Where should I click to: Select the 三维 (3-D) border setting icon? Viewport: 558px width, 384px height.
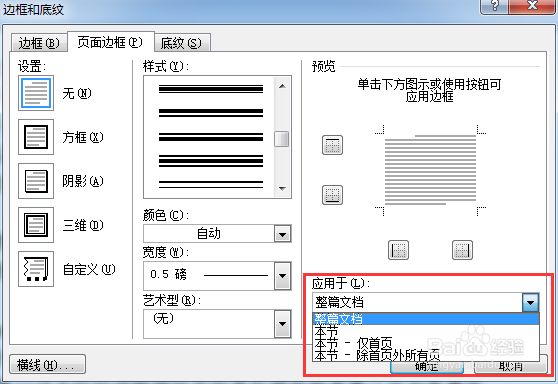(x=36, y=225)
